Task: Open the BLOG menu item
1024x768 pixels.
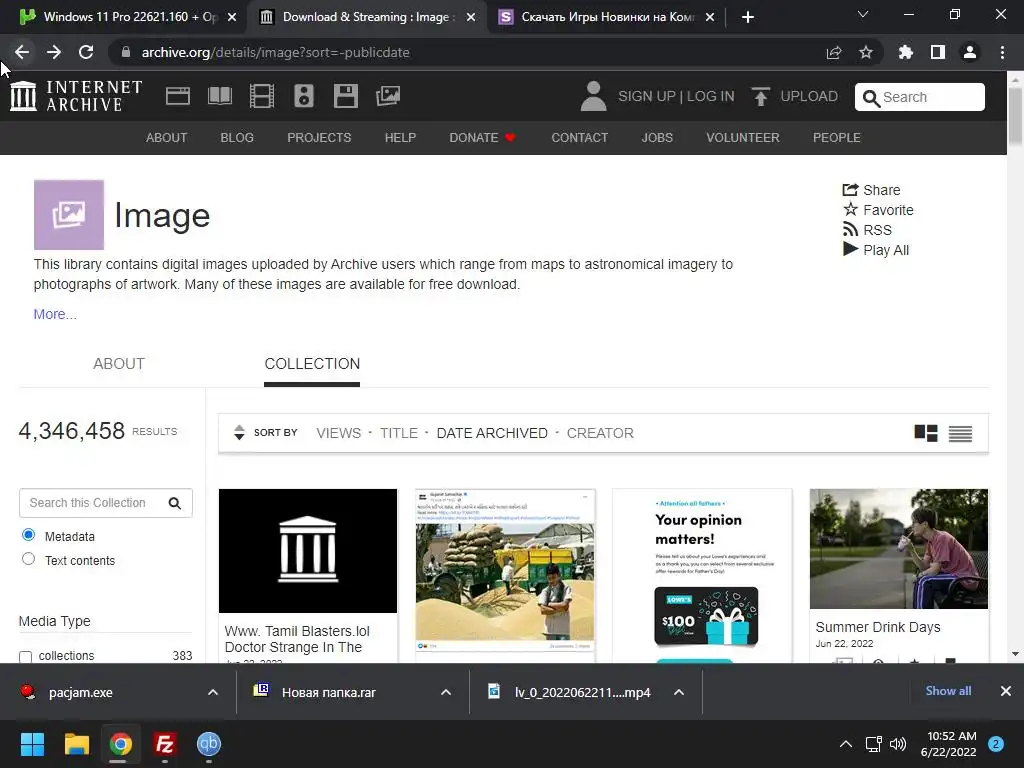Action: [x=237, y=138]
